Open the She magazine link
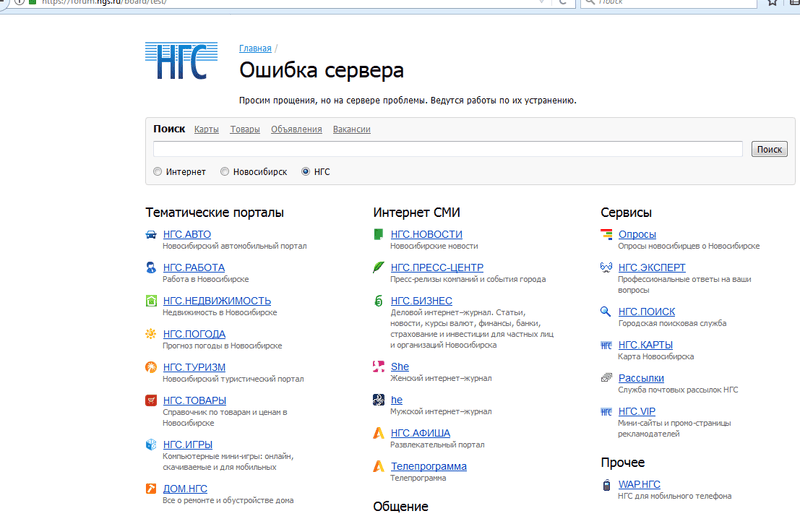Viewport: 800px width, 514px height. click(400, 366)
